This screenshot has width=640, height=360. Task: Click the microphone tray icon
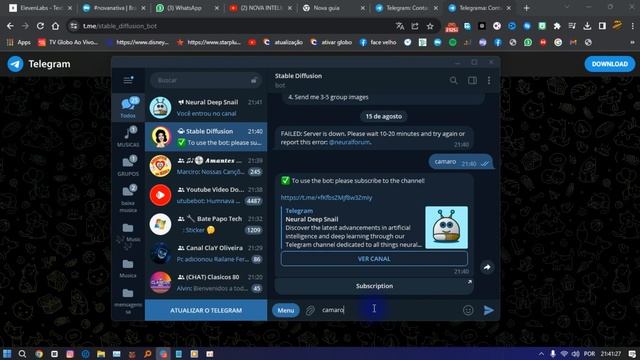[x=553, y=353]
